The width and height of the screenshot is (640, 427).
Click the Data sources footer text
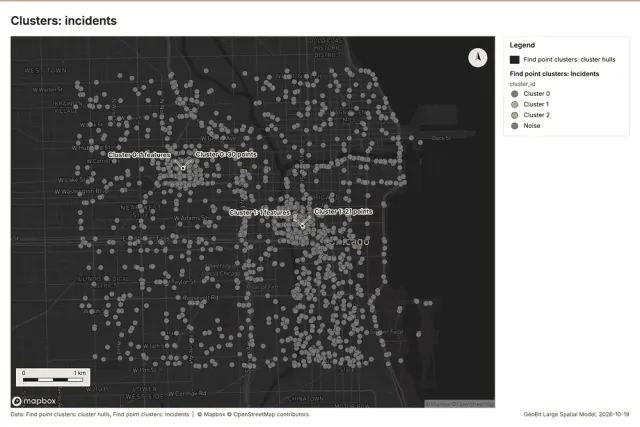pos(100,414)
